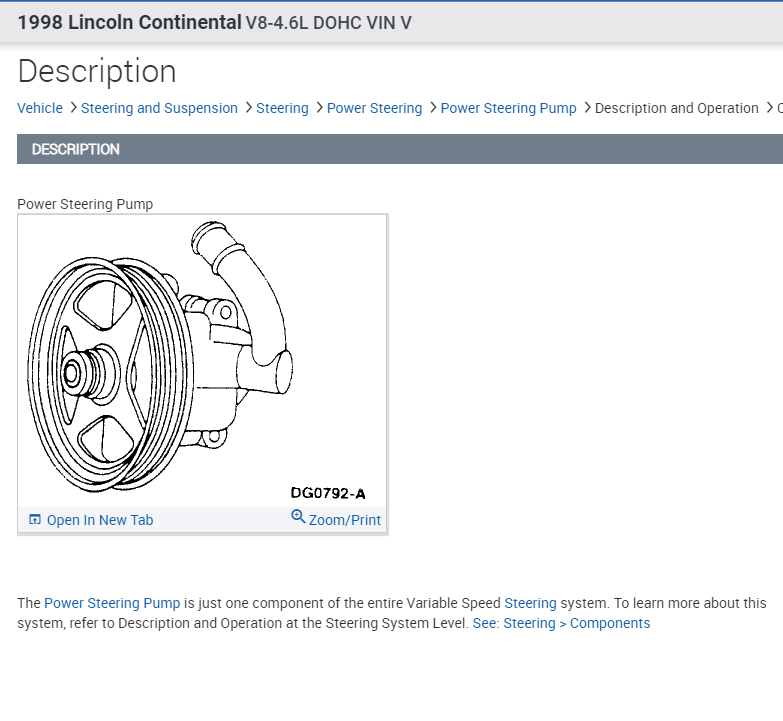Image resolution: width=783 pixels, height=721 pixels.
Task: Click the power steering pump diagram image
Action: (200, 360)
